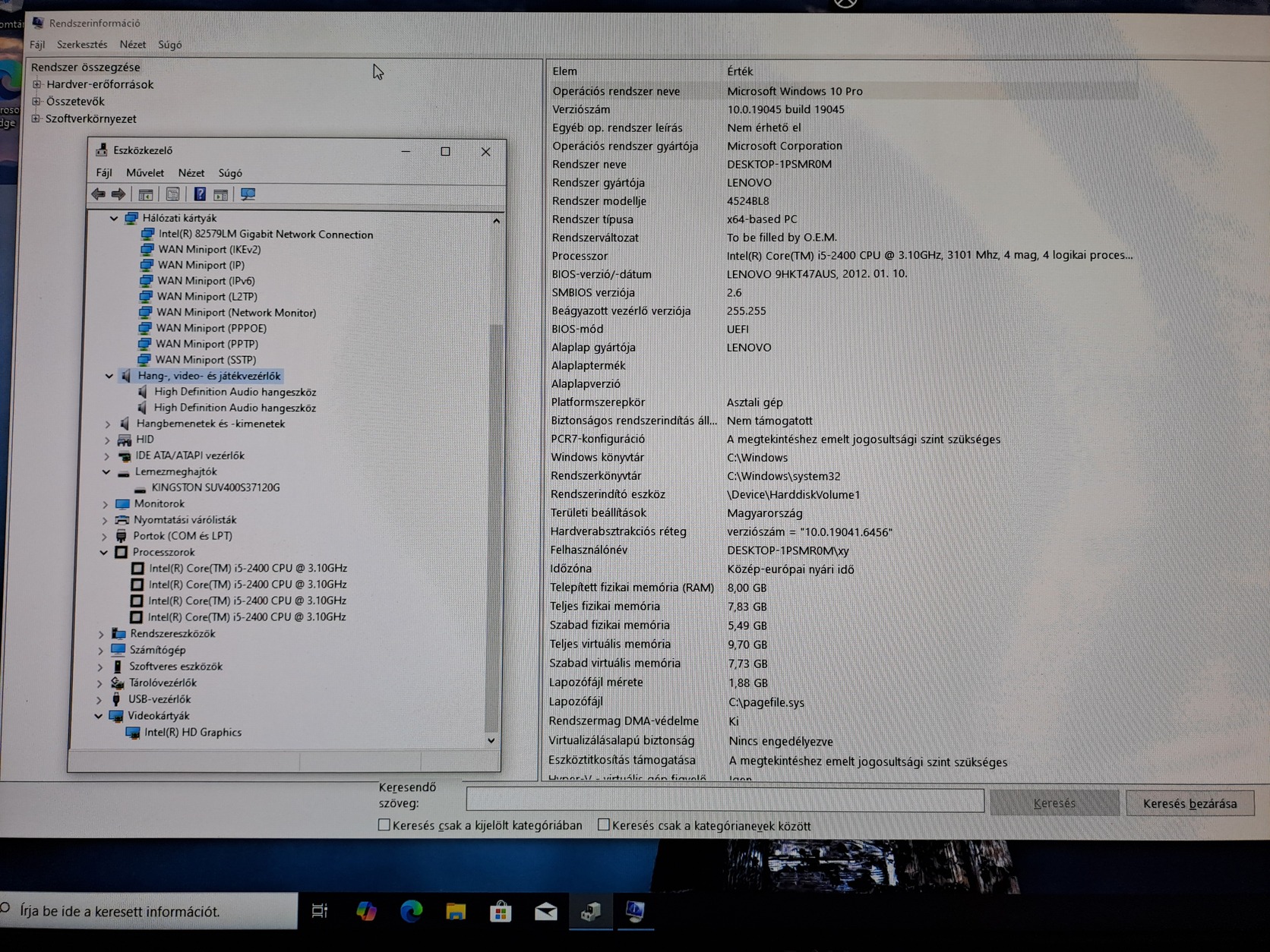Click the Windows taskbar search box
The image size is (1270, 952).
coord(149,911)
